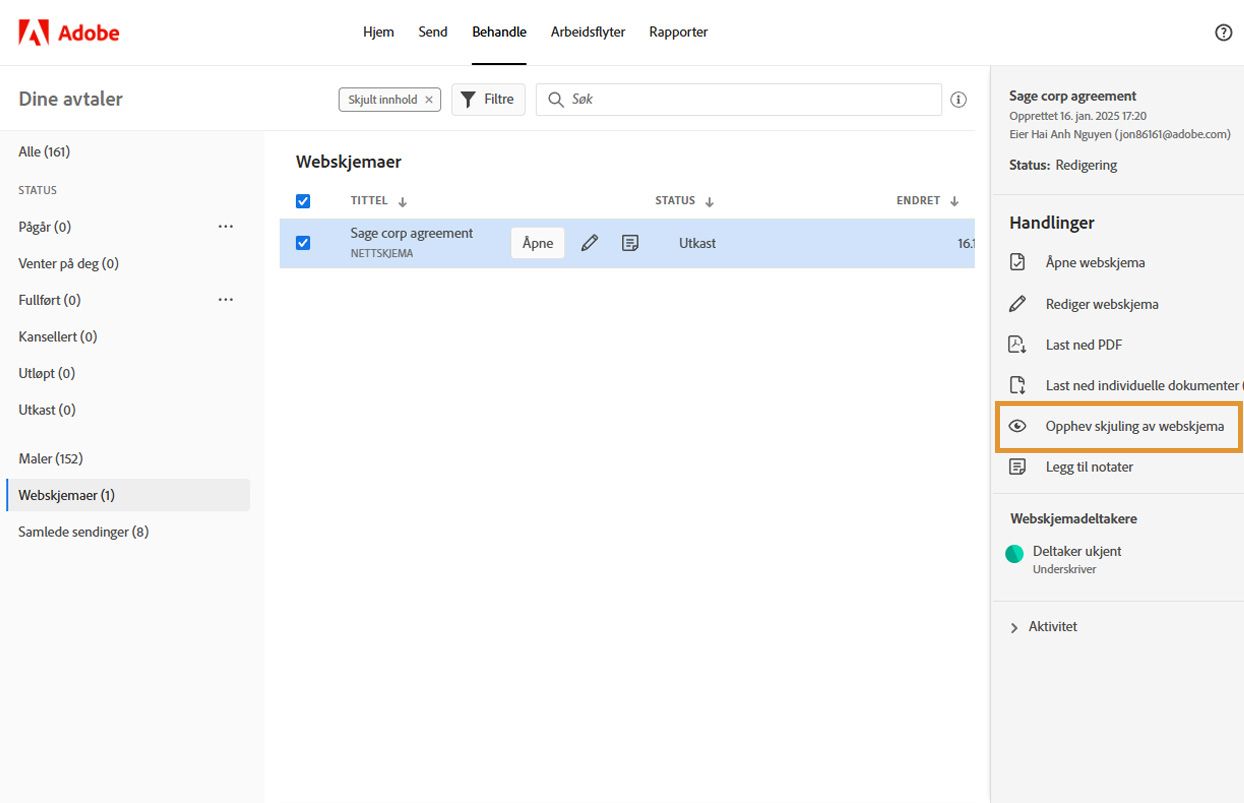This screenshot has height=803, width=1244.
Task: Click Rediger webskjema action
Action: pos(1102,304)
